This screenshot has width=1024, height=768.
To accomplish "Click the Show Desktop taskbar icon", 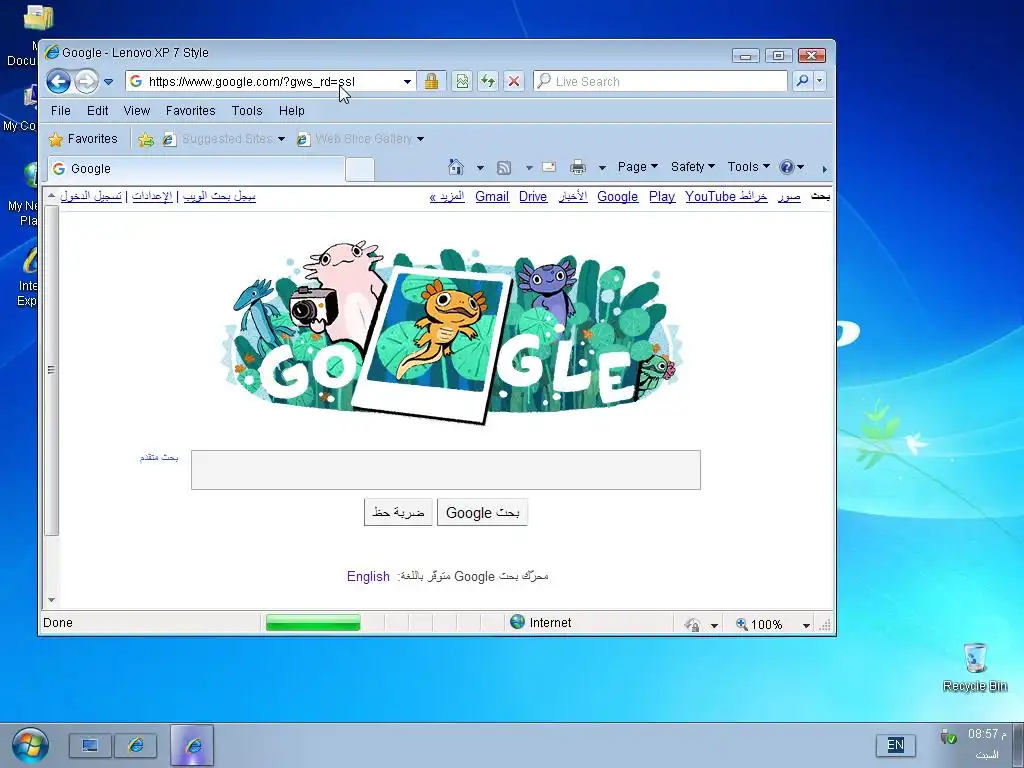I will 90,745.
